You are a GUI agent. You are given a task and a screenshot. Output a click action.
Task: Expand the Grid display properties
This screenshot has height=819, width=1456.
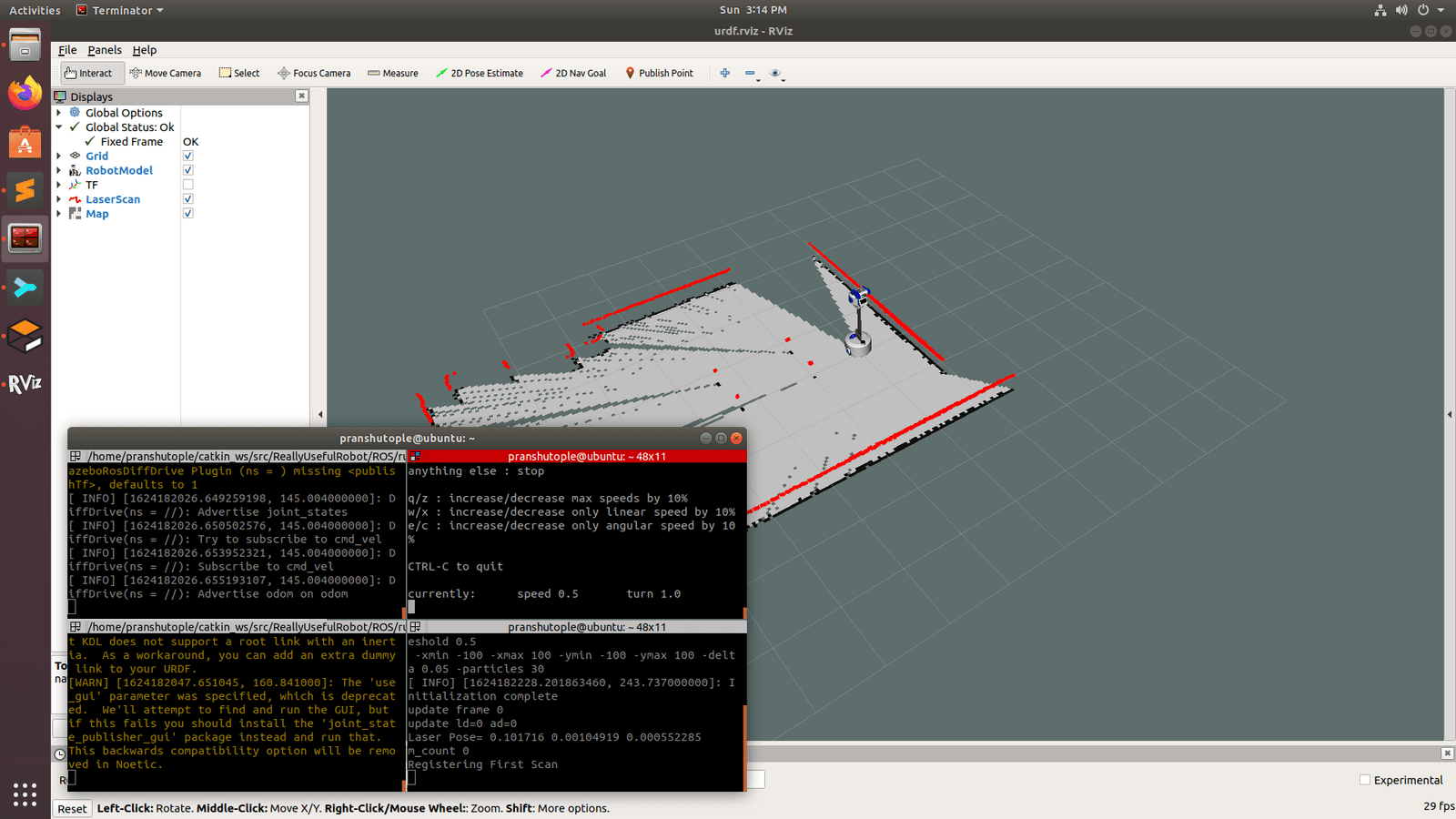click(x=59, y=156)
